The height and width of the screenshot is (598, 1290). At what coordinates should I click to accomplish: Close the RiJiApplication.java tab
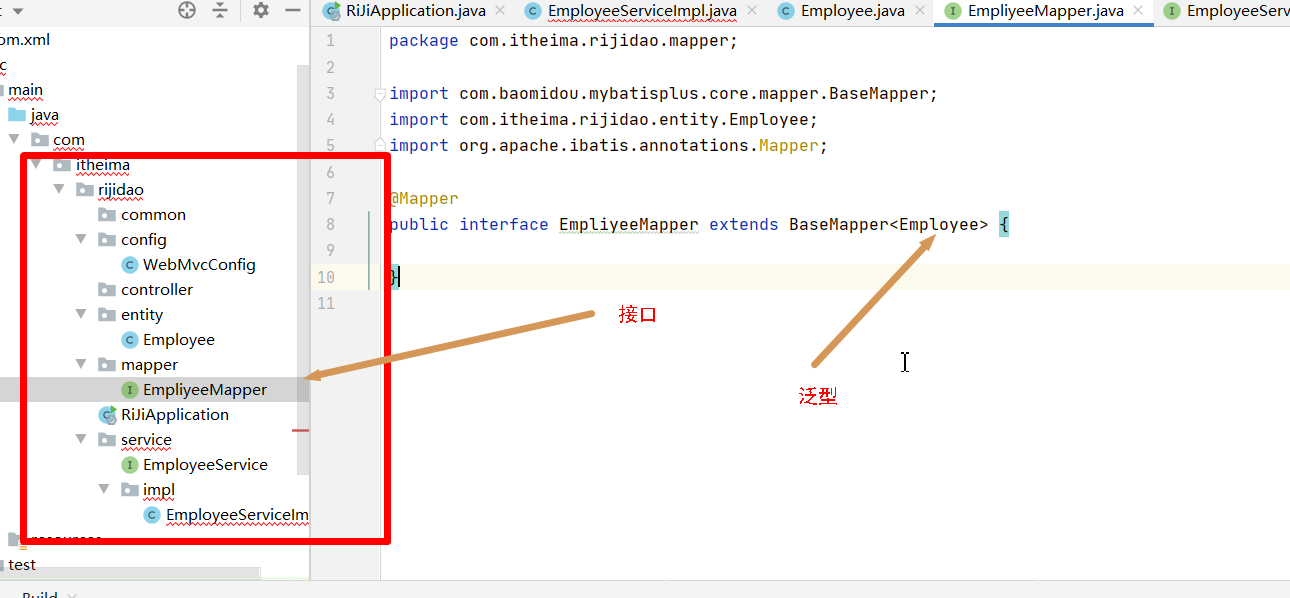(x=500, y=11)
